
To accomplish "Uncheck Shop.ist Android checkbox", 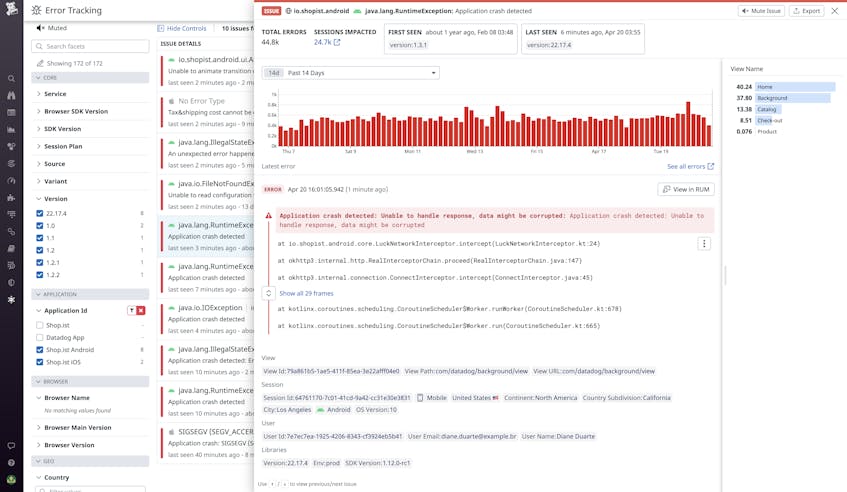I will click(39, 350).
